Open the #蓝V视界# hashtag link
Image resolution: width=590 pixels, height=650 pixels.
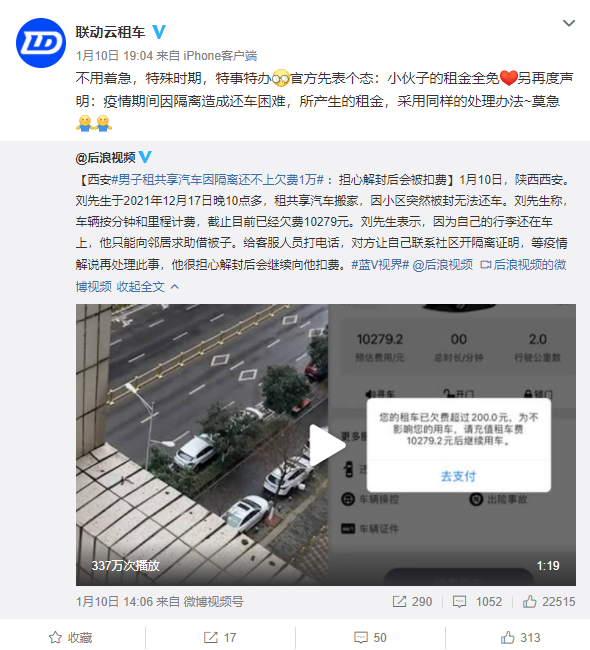(x=380, y=264)
